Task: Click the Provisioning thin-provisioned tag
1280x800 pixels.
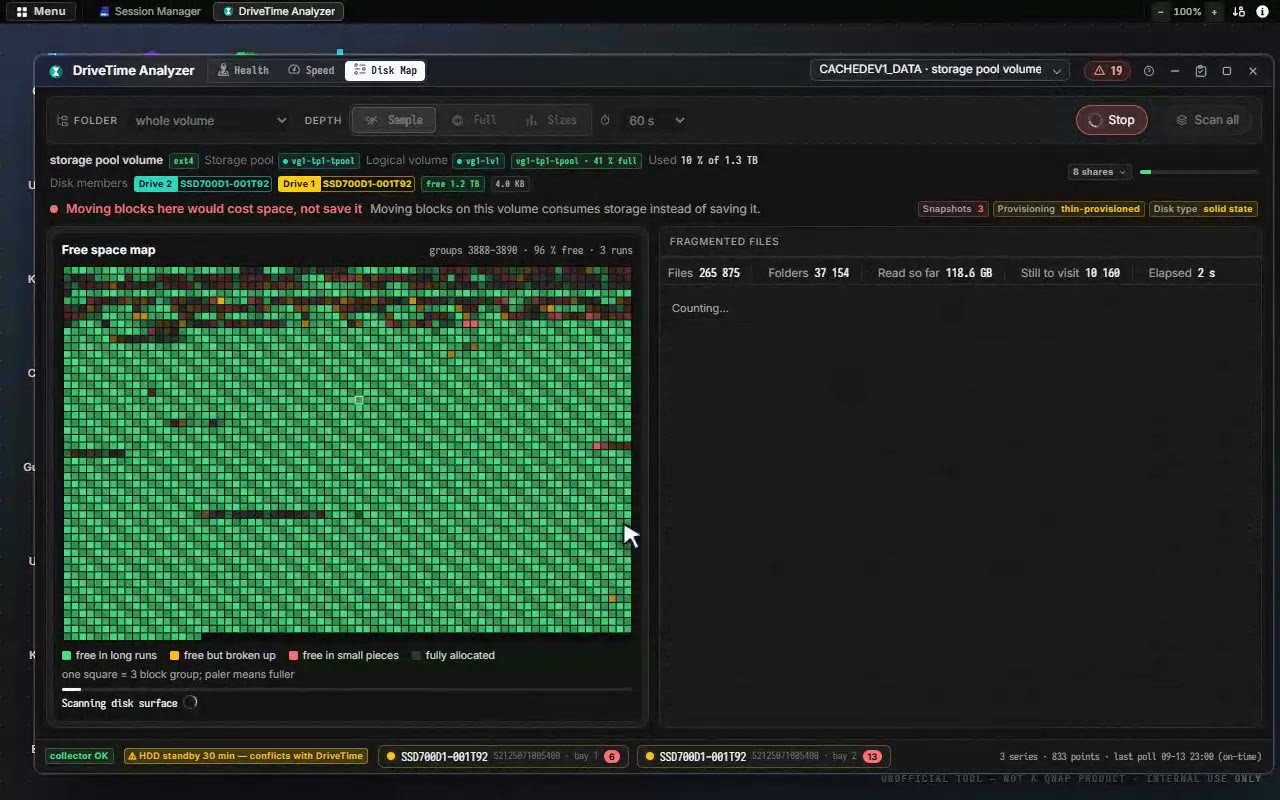Action: 1068,209
